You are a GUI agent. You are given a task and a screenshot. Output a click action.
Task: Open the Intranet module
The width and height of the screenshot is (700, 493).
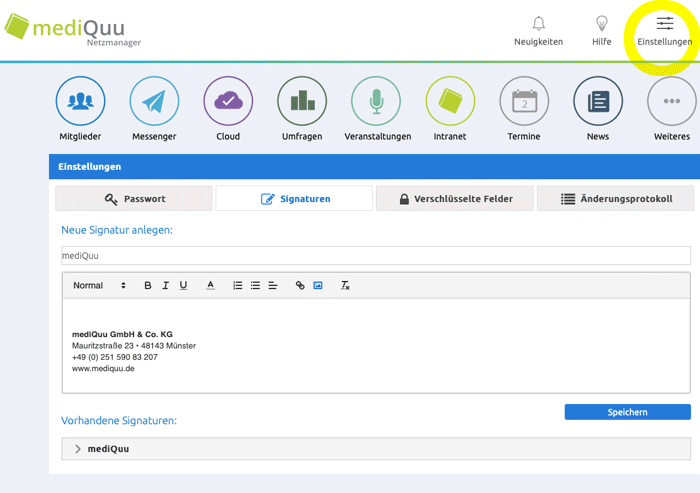tap(450, 101)
